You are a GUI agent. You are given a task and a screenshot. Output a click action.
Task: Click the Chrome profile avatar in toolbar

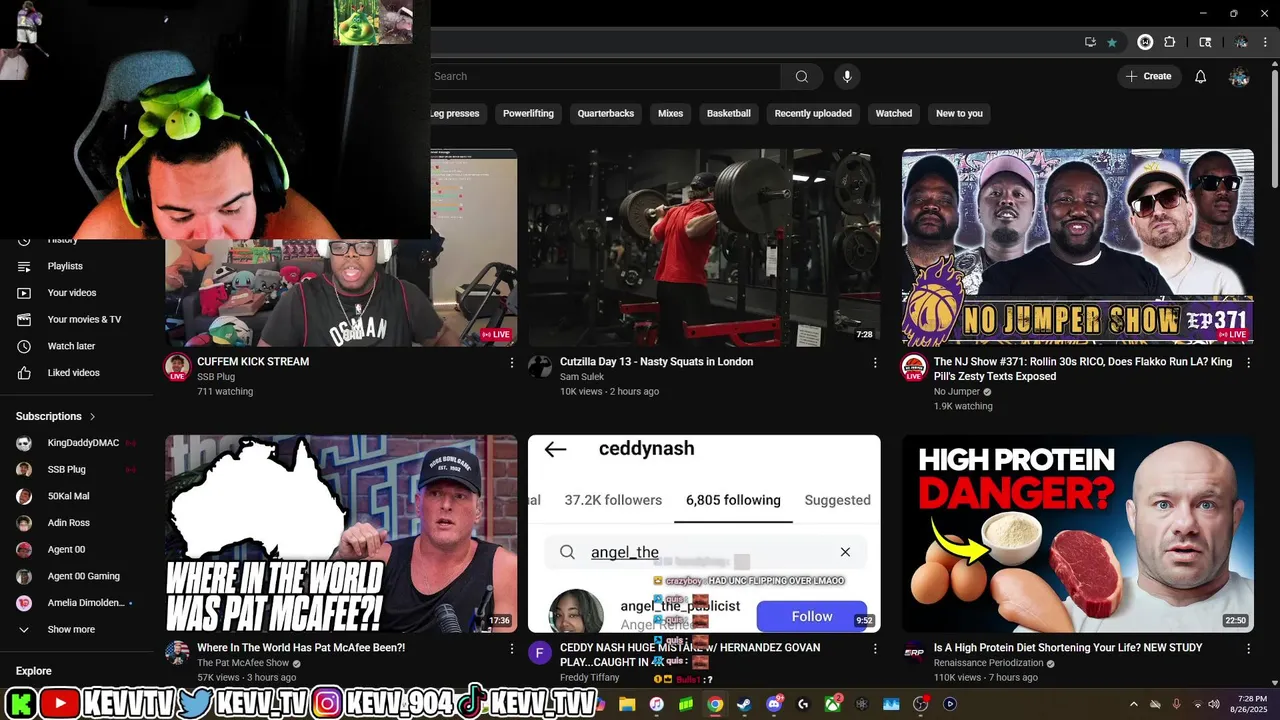[x=1241, y=42]
